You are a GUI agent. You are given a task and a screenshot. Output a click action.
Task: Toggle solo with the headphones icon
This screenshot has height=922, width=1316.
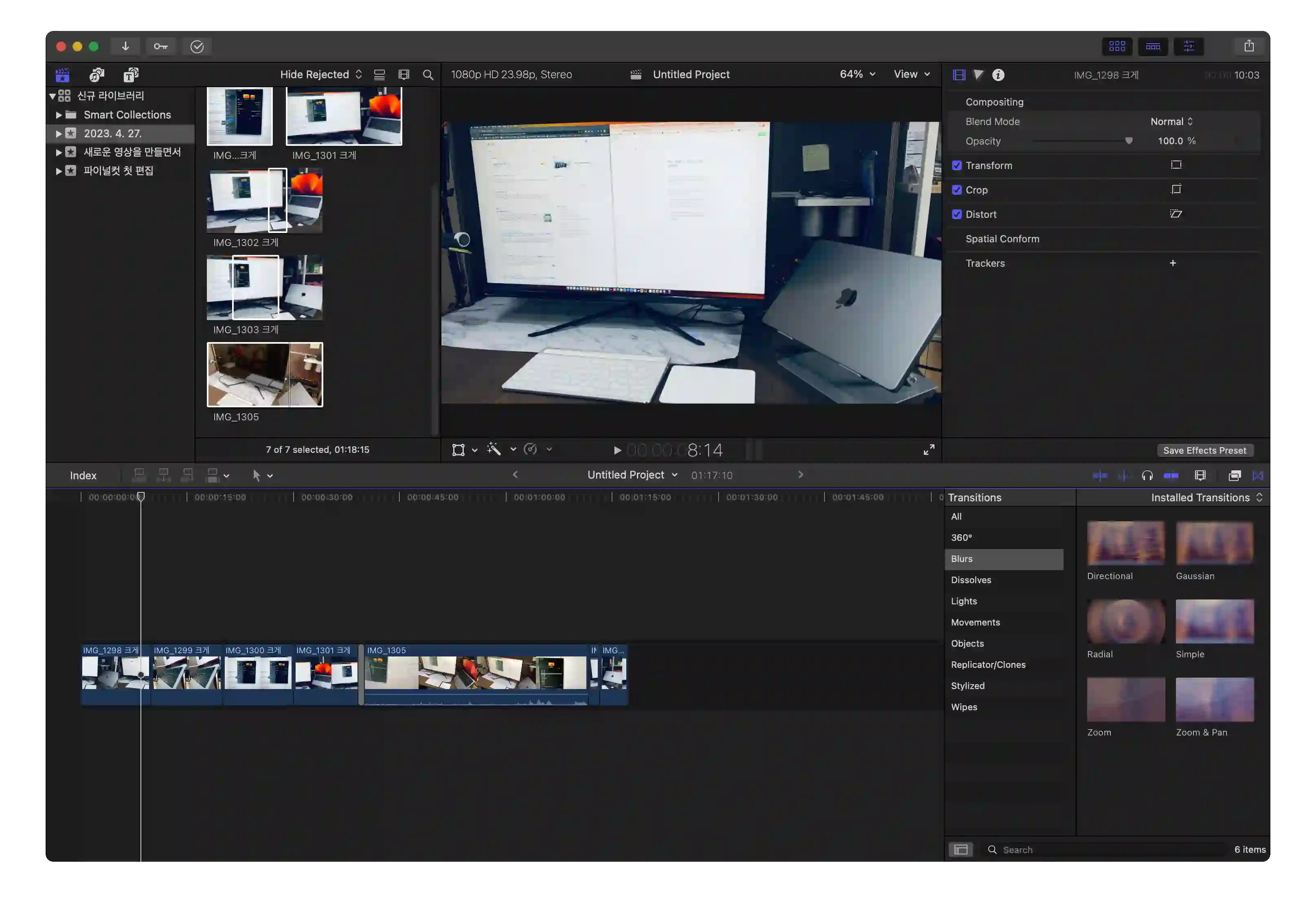point(1147,475)
